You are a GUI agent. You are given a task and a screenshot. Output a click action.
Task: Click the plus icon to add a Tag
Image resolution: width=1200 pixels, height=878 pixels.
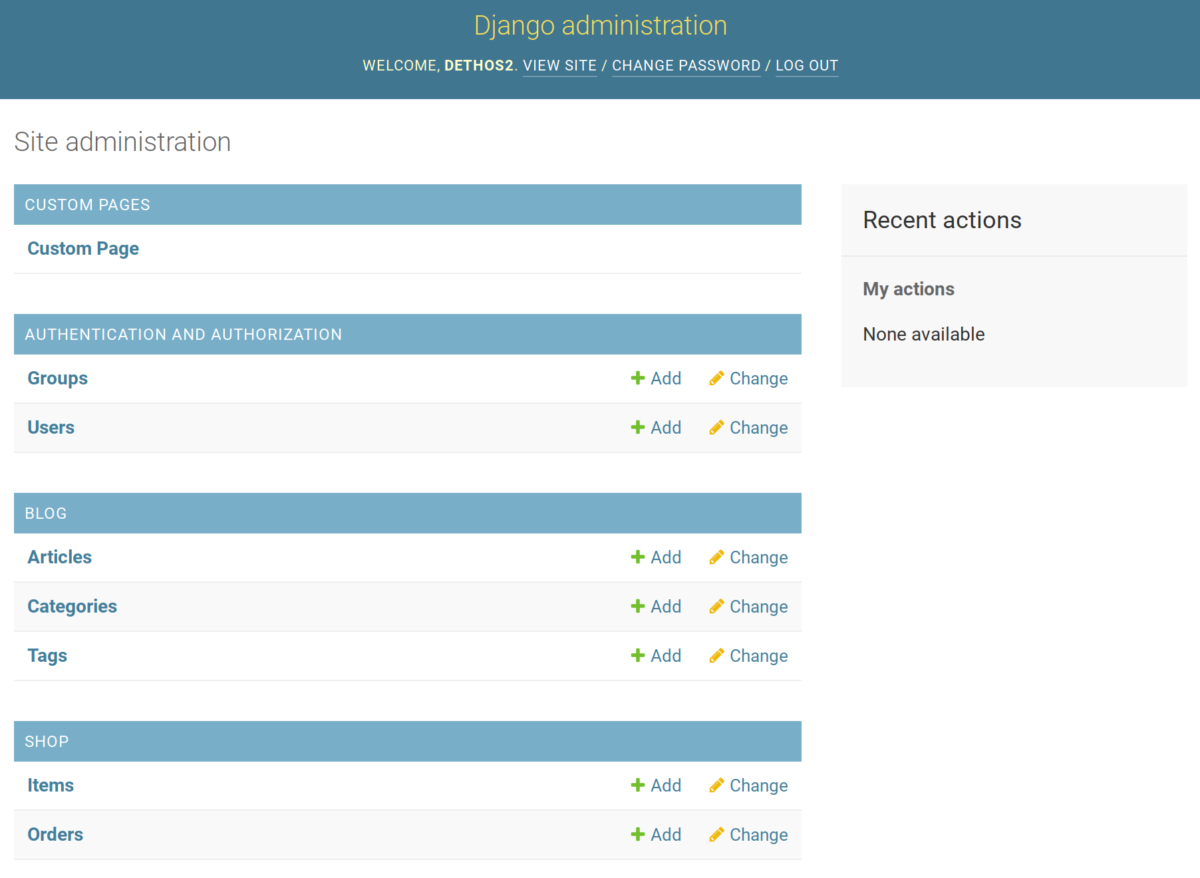click(x=636, y=655)
